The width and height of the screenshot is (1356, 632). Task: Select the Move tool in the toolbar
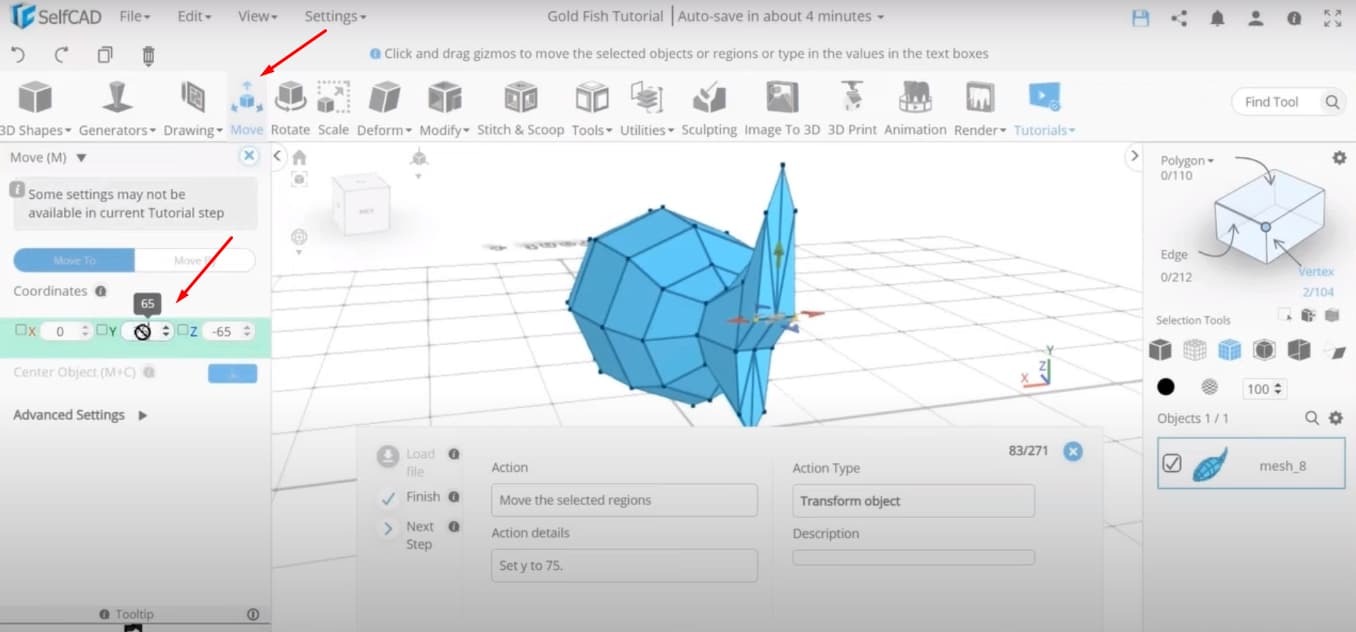245,105
